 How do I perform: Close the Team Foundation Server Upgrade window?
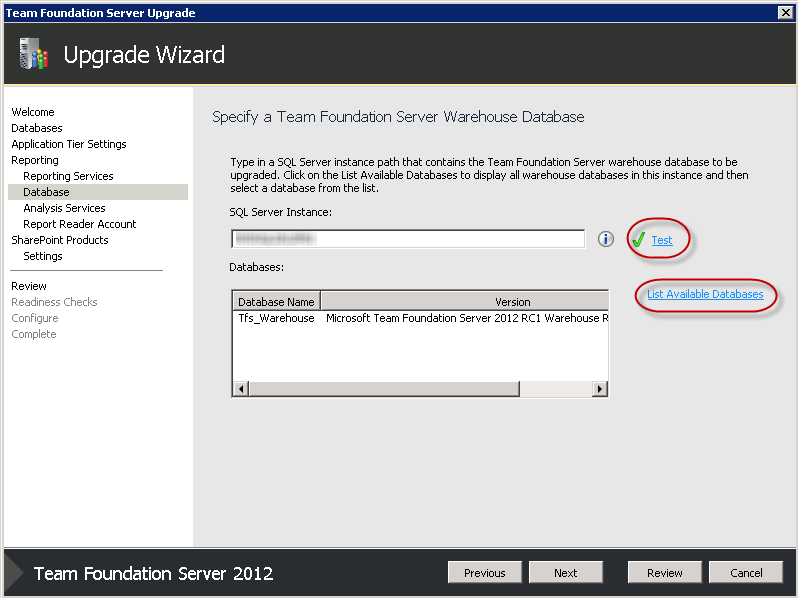[x=785, y=13]
